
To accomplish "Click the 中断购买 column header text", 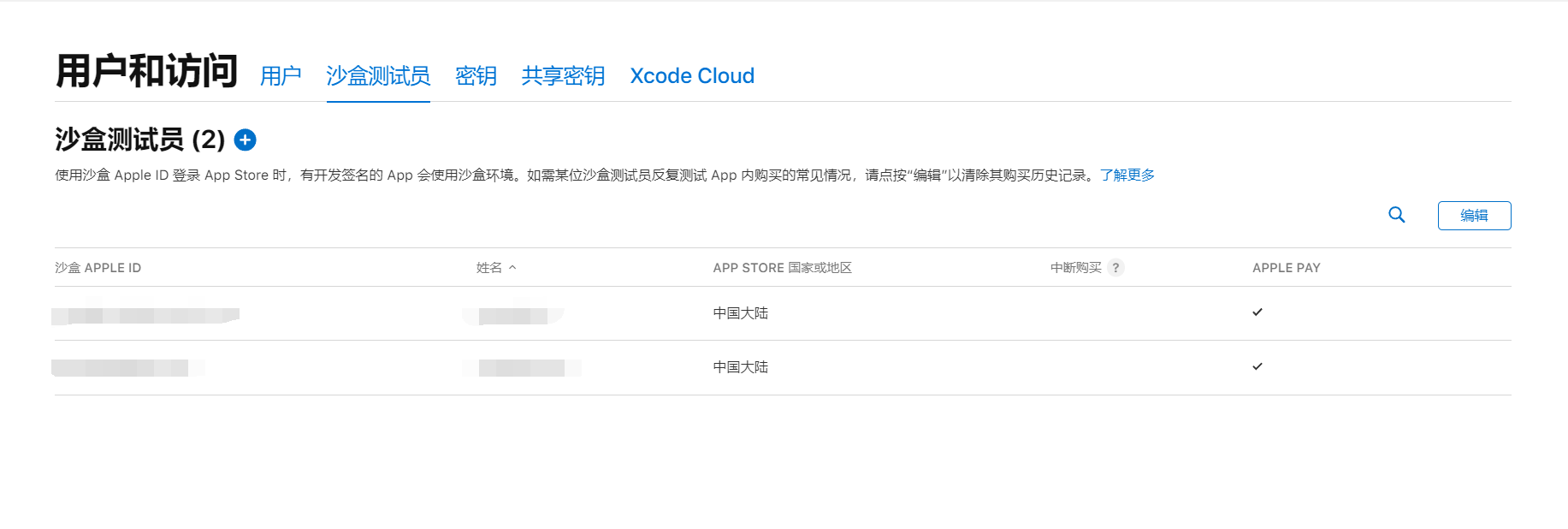I will [1076, 268].
